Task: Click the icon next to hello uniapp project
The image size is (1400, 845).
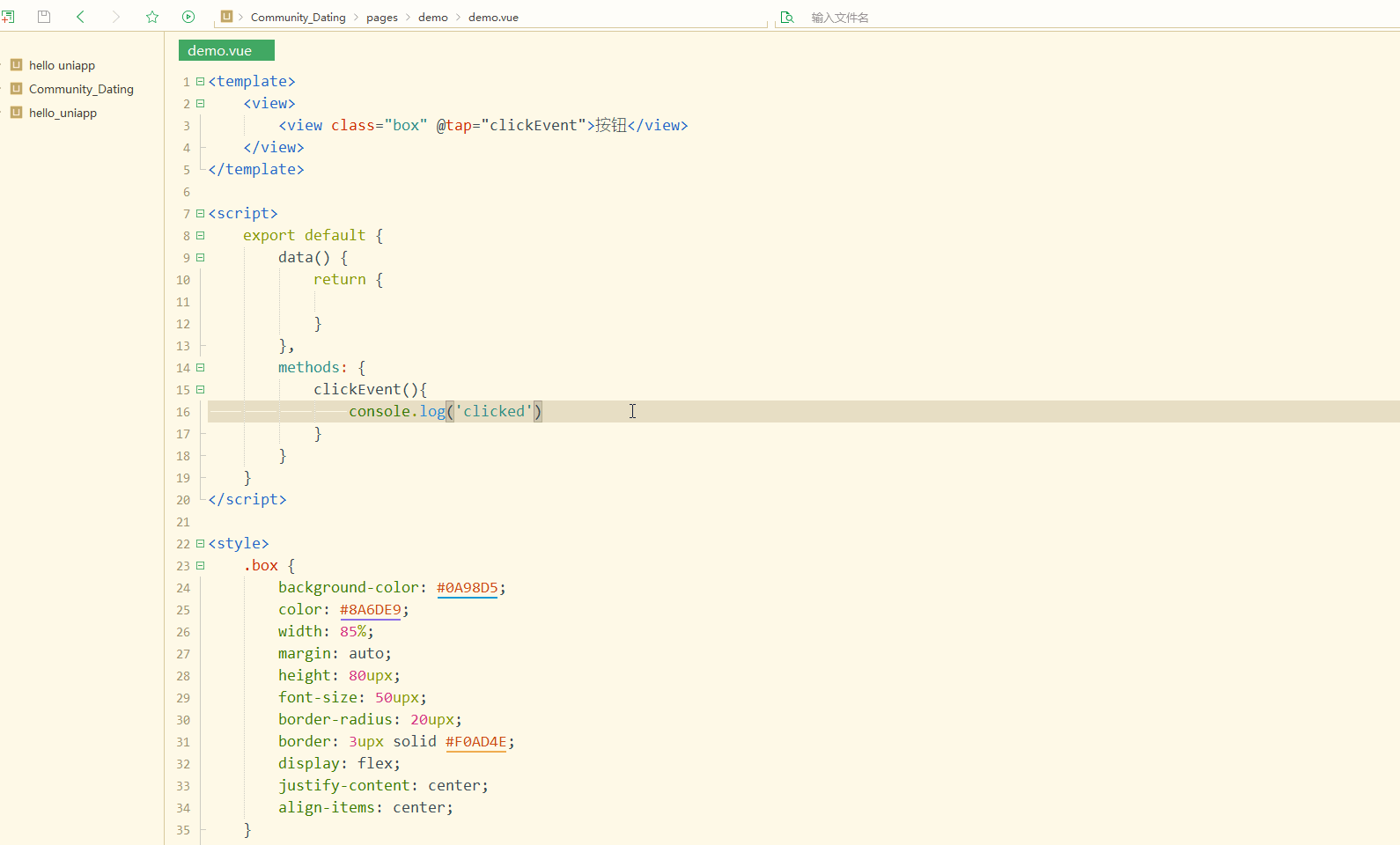Action: [x=16, y=64]
